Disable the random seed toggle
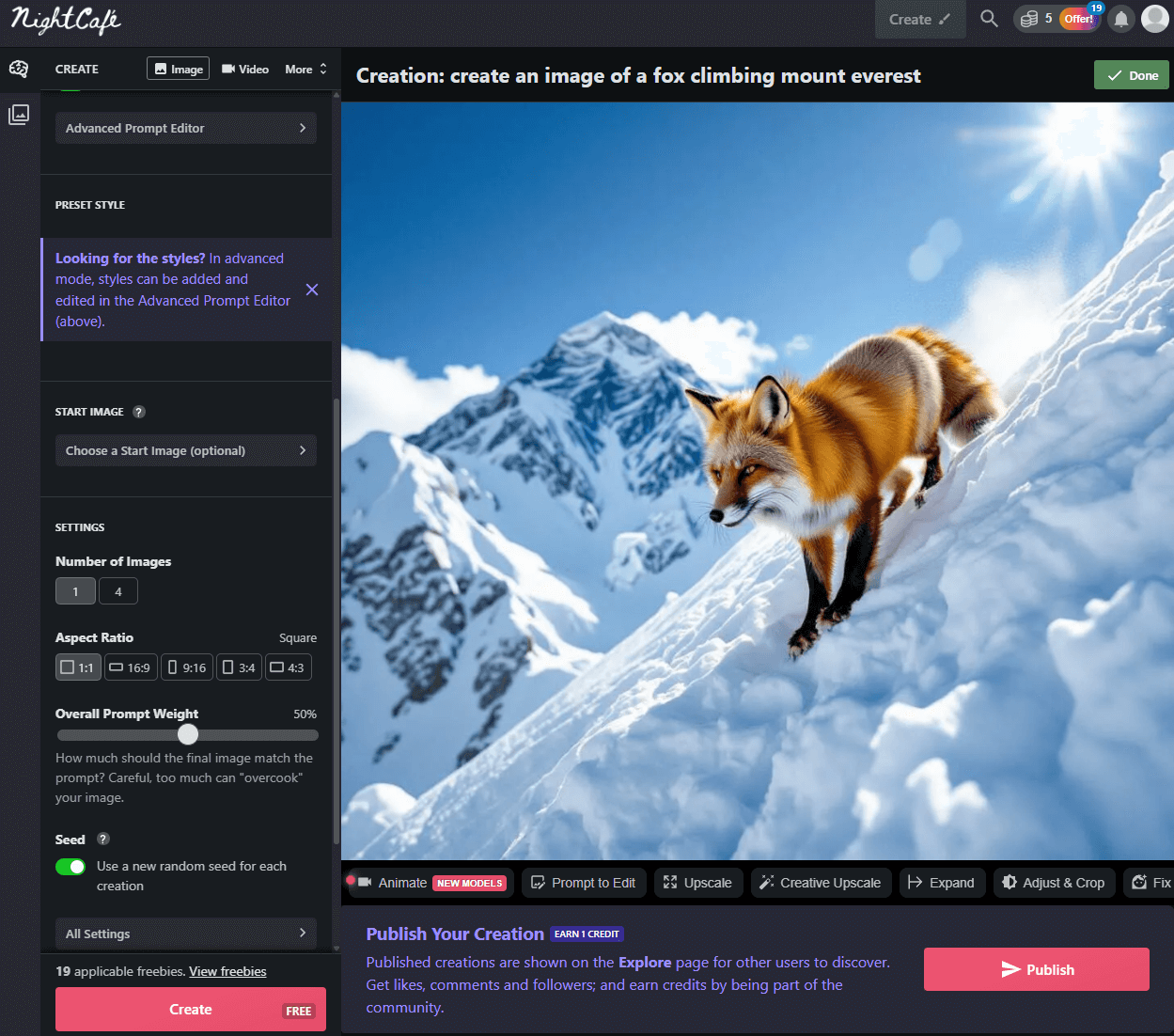This screenshot has height=1036, width=1174. tap(70, 866)
